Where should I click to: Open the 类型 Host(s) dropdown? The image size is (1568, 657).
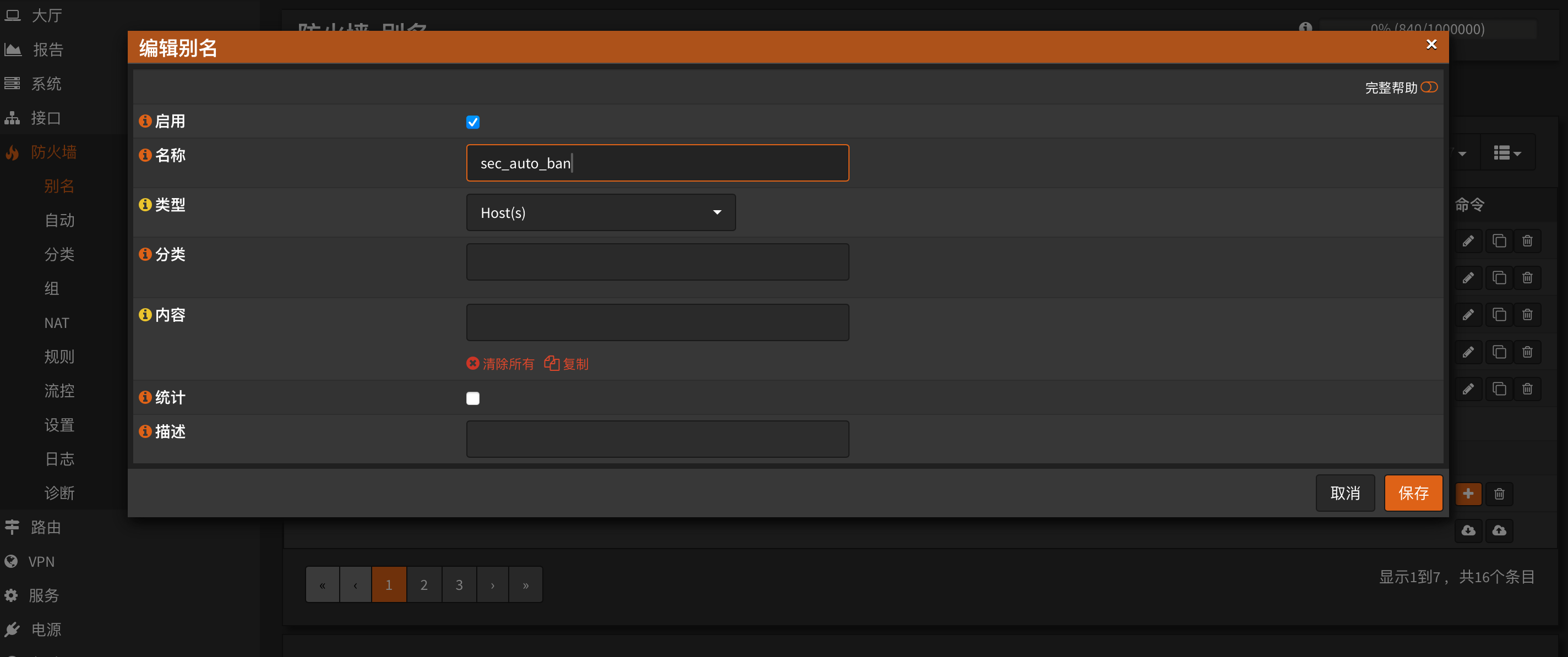coord(600,212)
